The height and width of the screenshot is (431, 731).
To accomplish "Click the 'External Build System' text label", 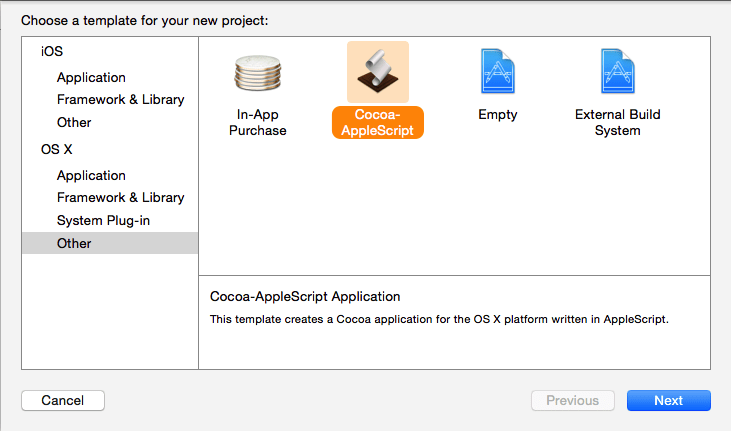I will click(x=617, y=122).
